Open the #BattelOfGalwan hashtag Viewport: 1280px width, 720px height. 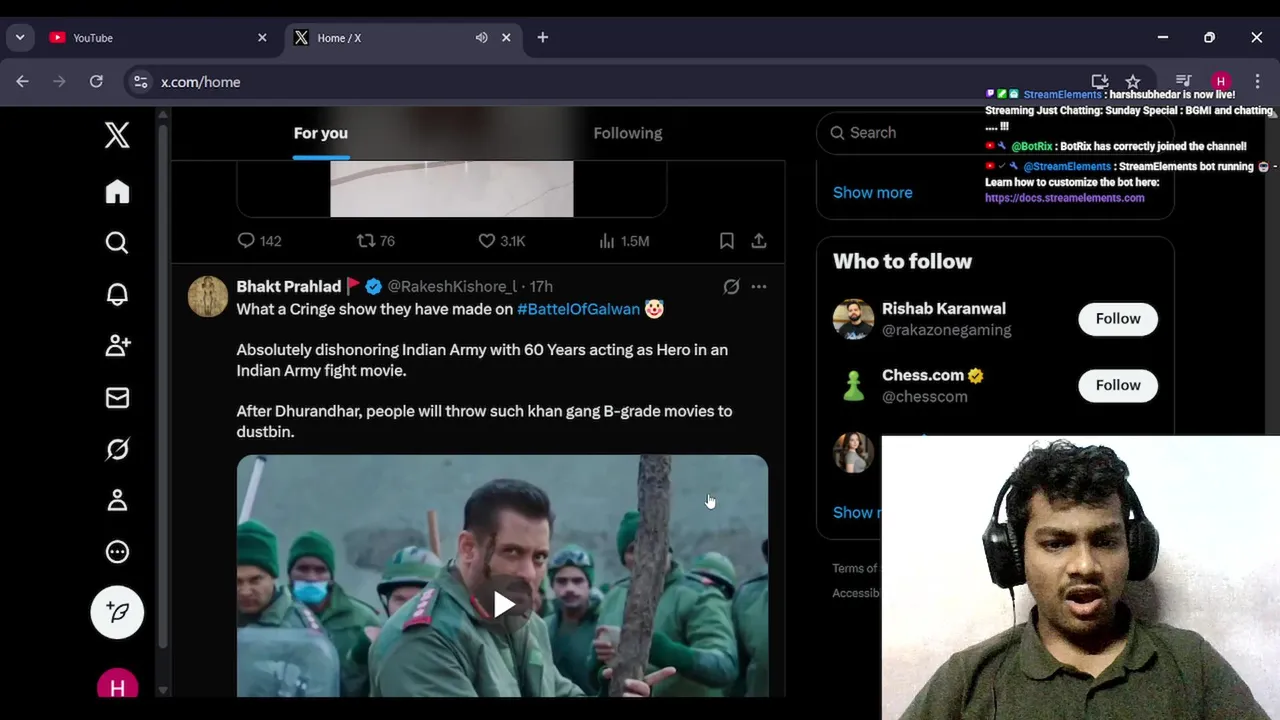578,309
